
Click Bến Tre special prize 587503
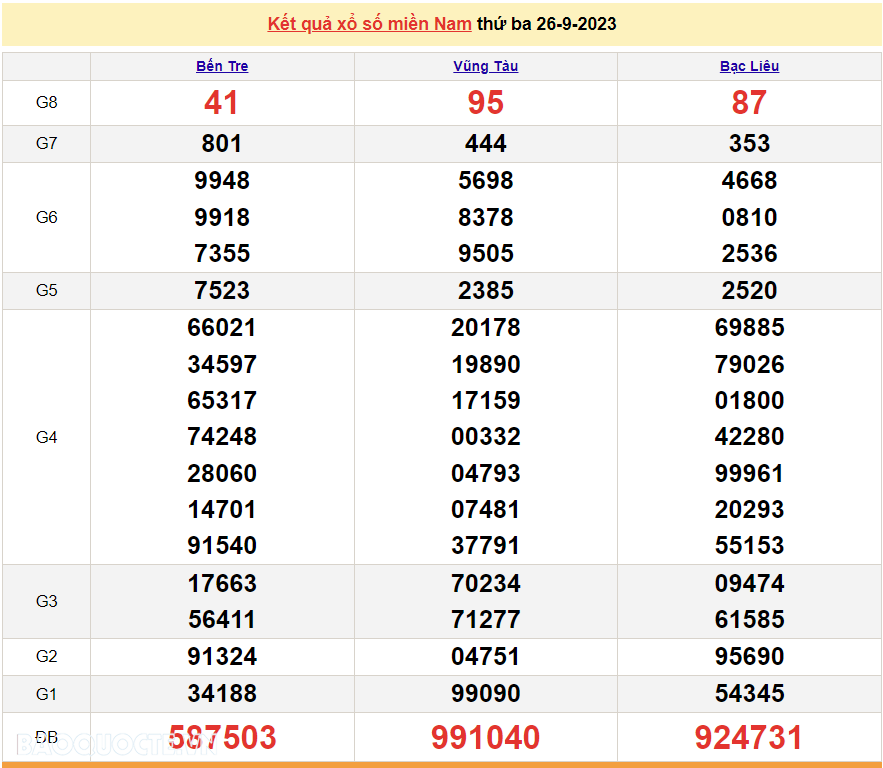point(222,738)
